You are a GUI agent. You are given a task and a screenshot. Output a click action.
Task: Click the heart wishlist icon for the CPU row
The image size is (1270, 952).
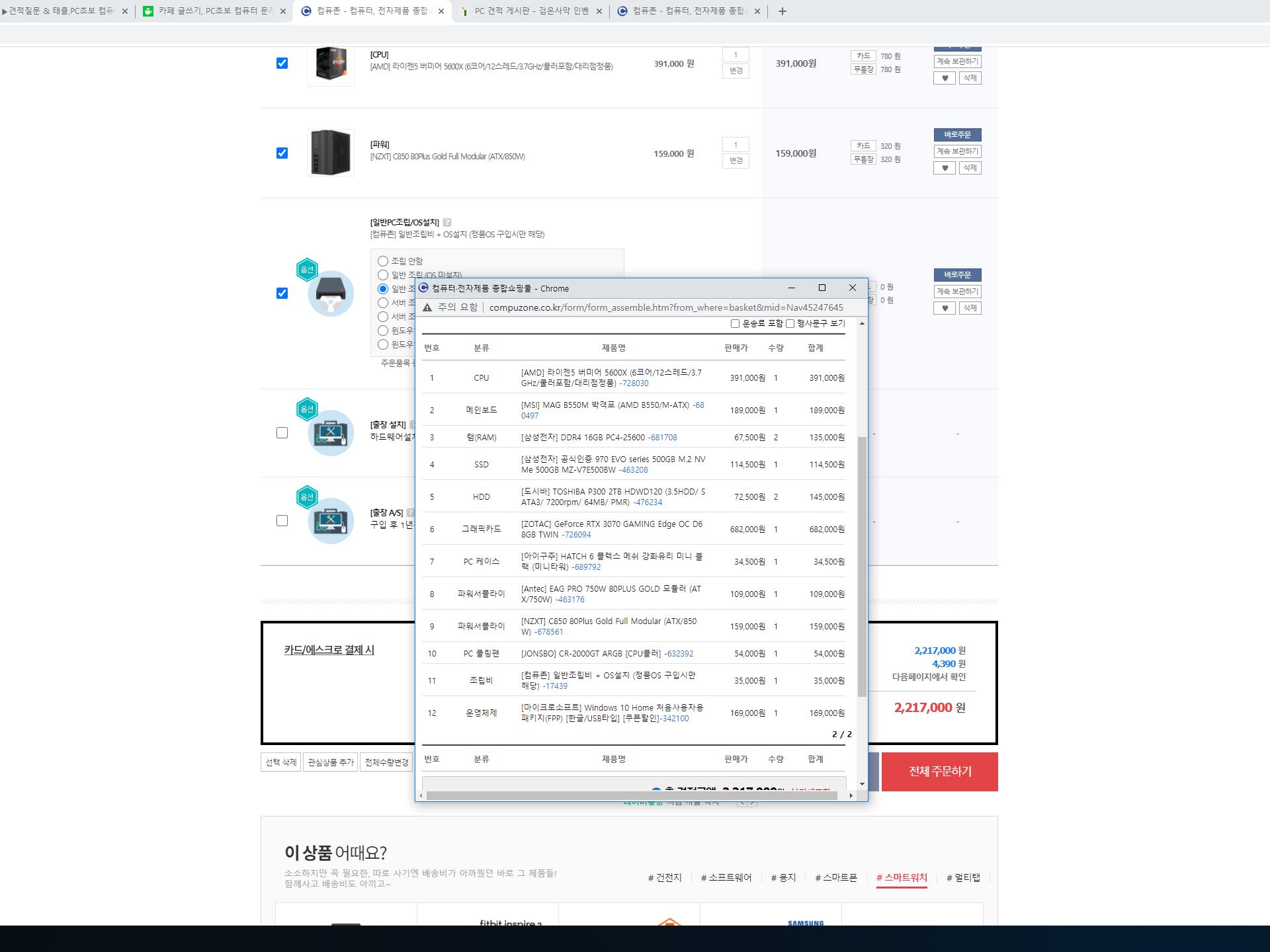[x=944, y=78]
